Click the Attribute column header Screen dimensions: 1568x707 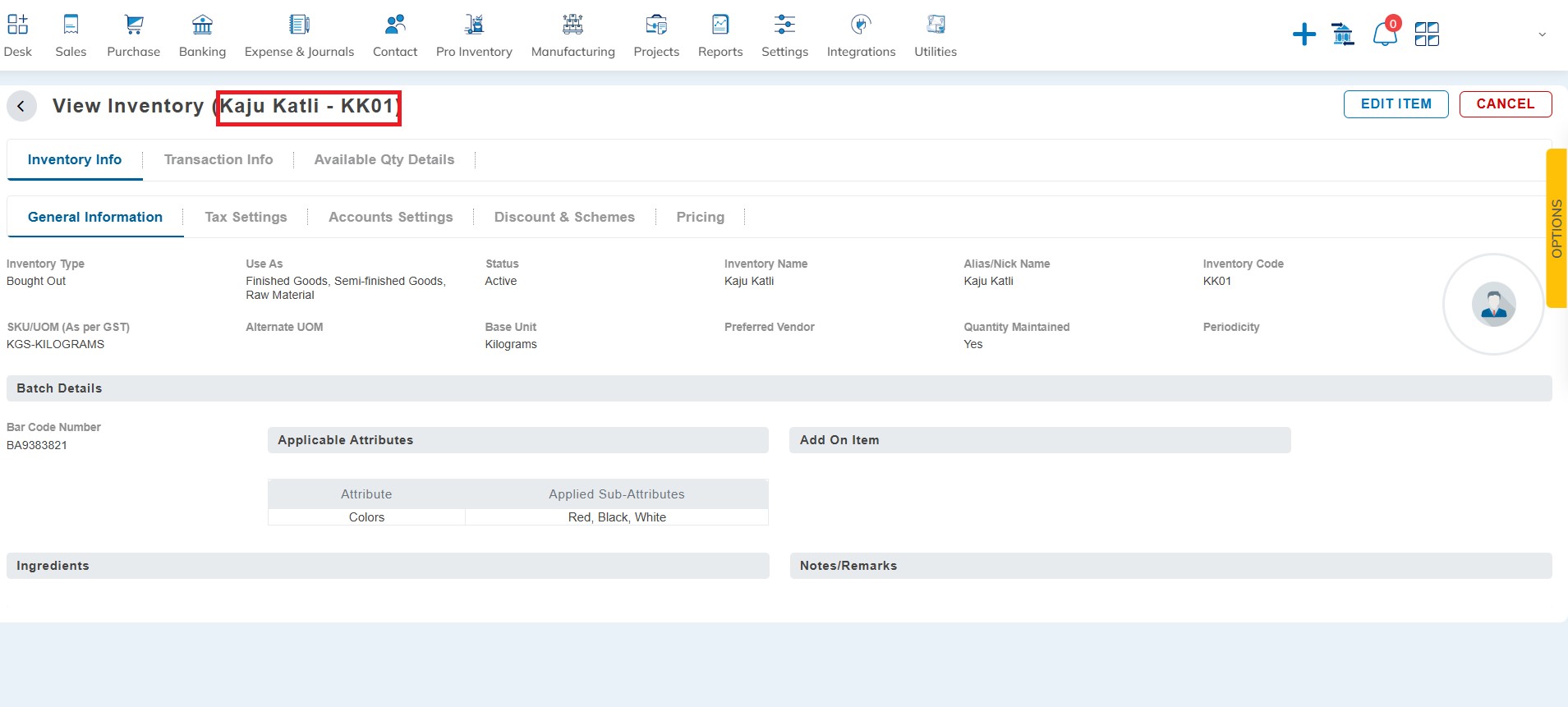pyautogui.click(x=366, y=494)
